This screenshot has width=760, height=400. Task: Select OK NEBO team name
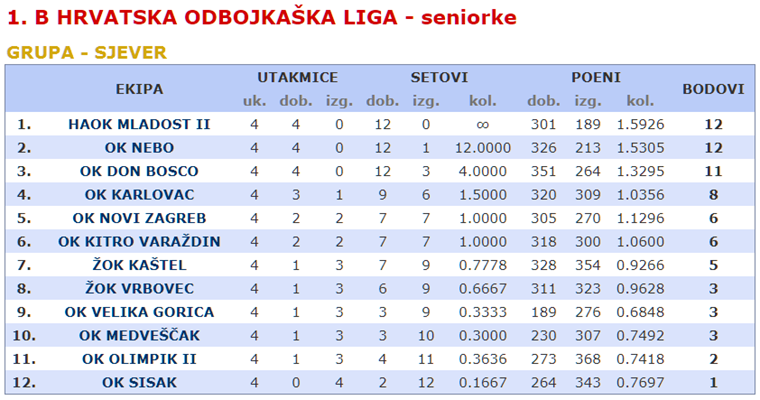(139, 148)
